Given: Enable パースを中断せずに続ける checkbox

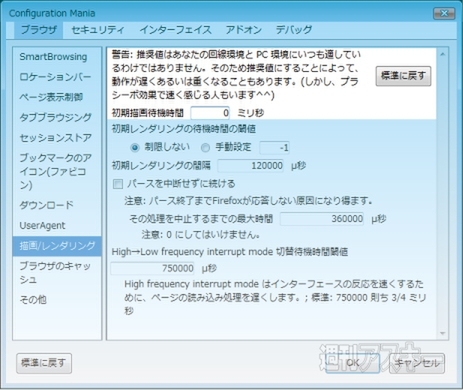Looking at the screenshot, I should [x=118, y=184].
